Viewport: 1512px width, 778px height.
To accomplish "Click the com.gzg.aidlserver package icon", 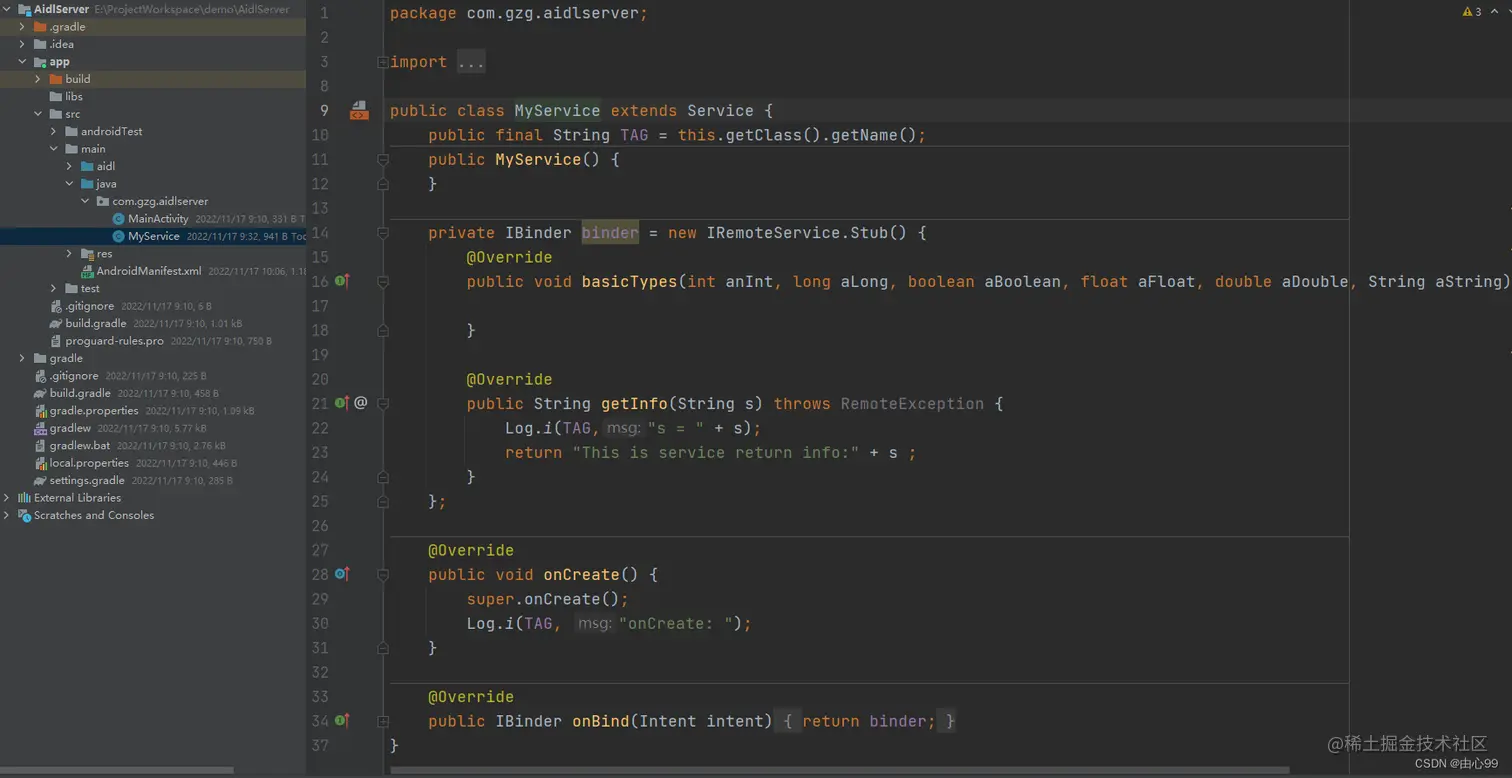I will click(x=103, y=202).
